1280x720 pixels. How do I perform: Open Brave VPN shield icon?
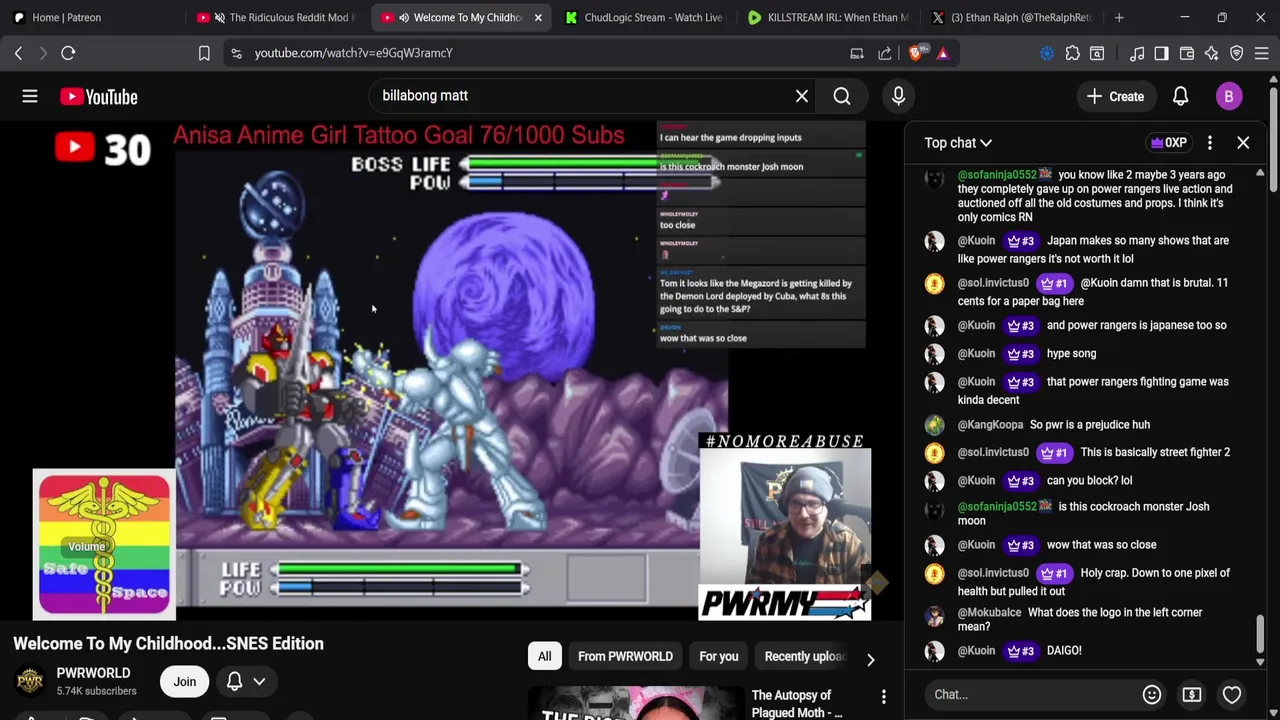click(1237, 53)
